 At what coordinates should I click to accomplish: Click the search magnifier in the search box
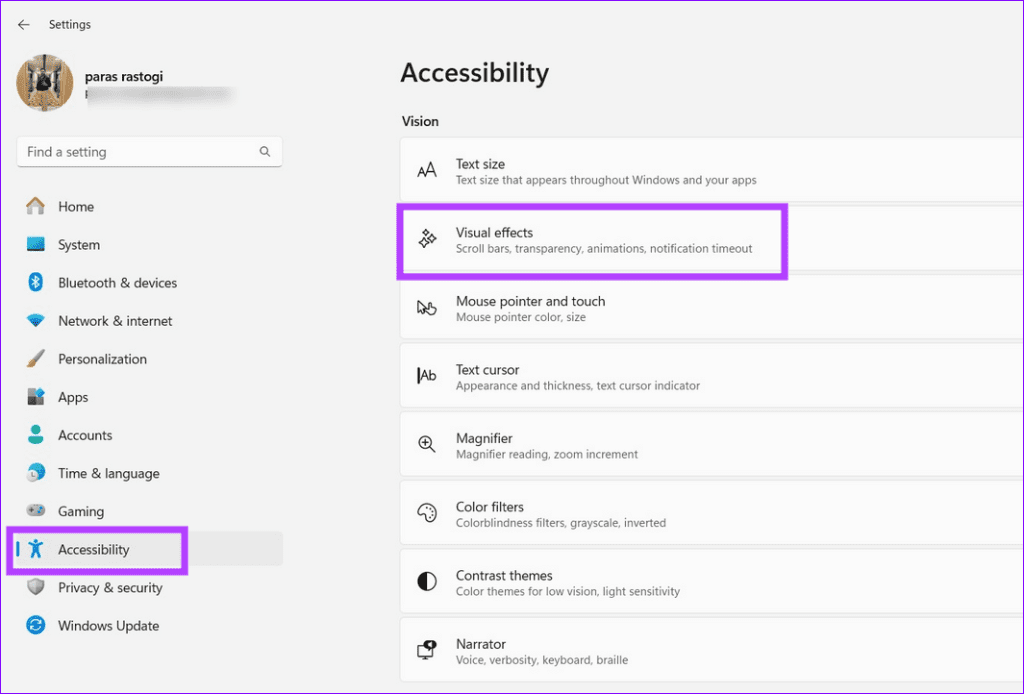coord(264,151)
